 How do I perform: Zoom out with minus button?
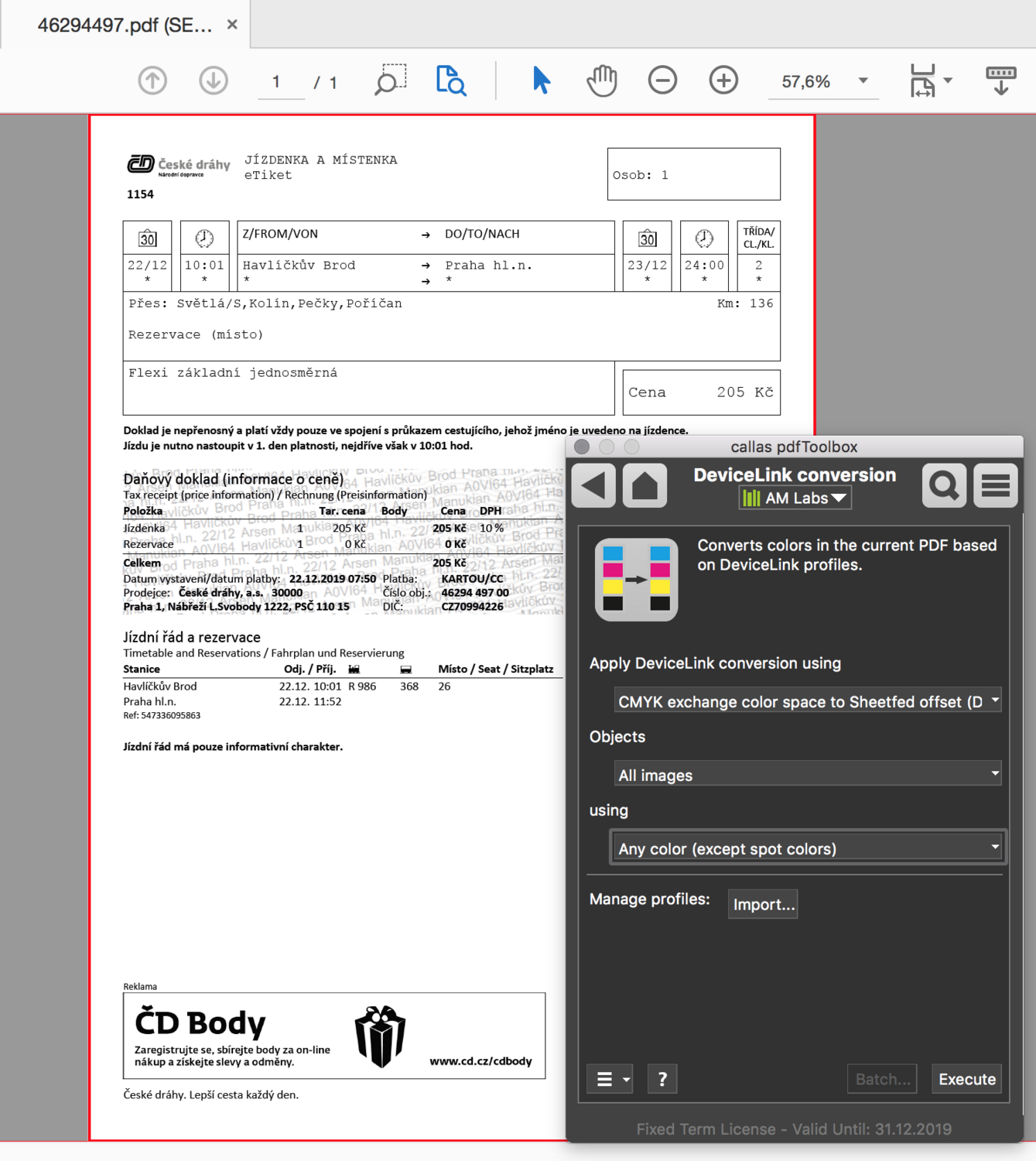click(x=662, y=80)
